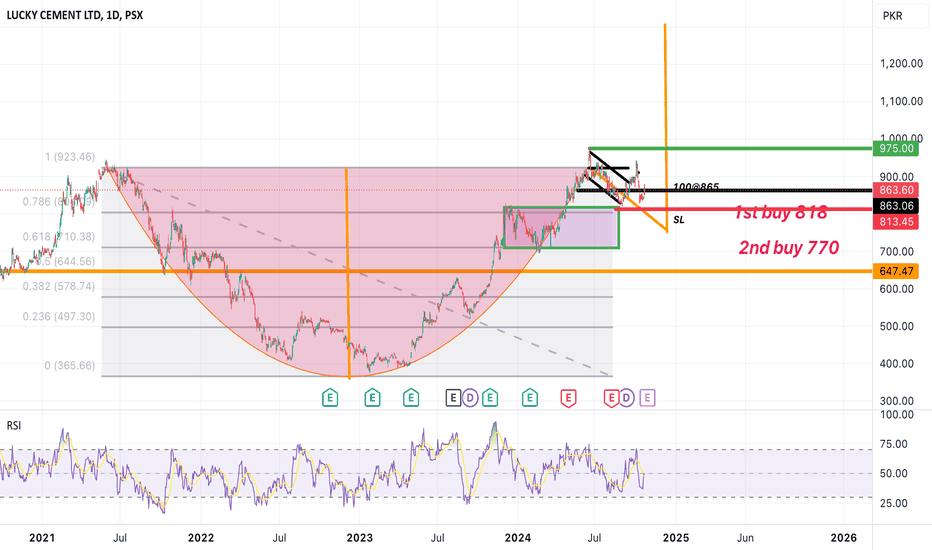Click the standalone red E earnings marker
The height and width of the screenshot is (550, 932).
(x=568, y=398)
